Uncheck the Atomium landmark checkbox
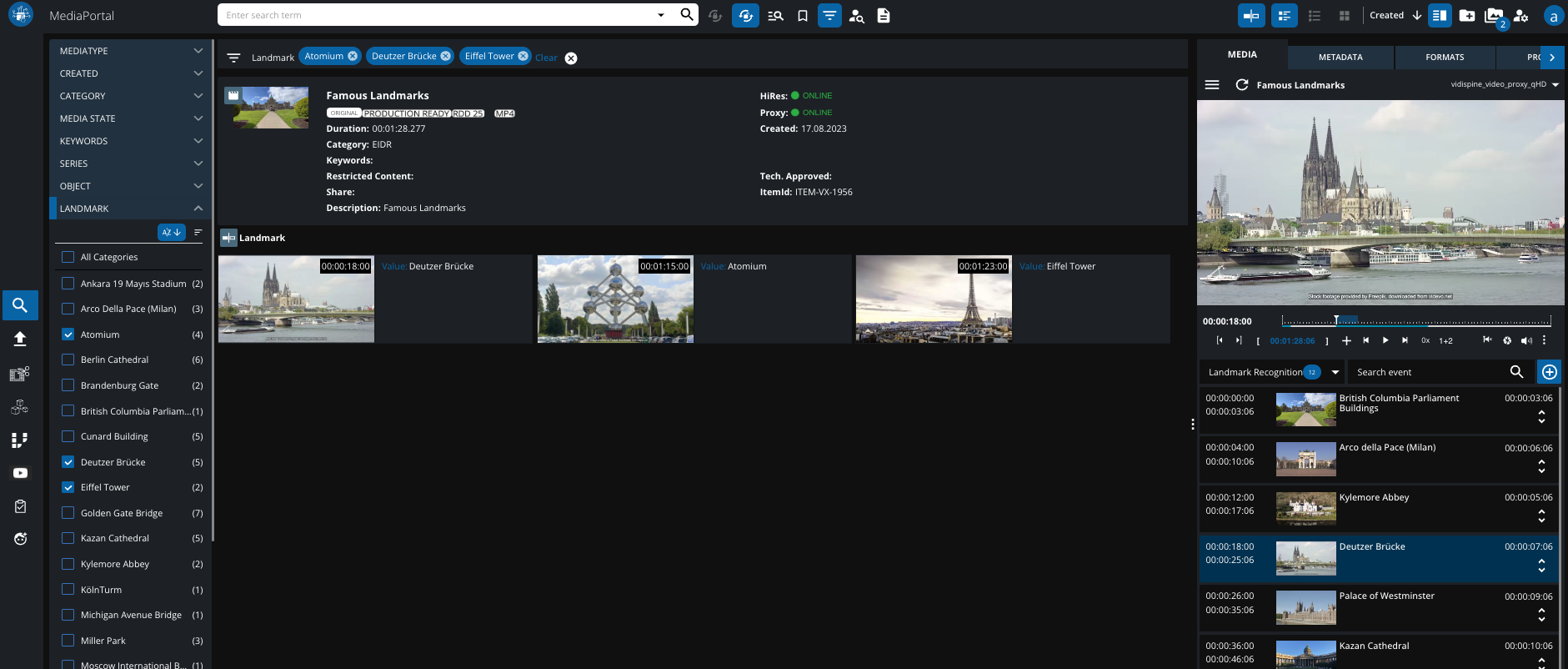This screenshot has height=669, width=1568. (68, 334)
